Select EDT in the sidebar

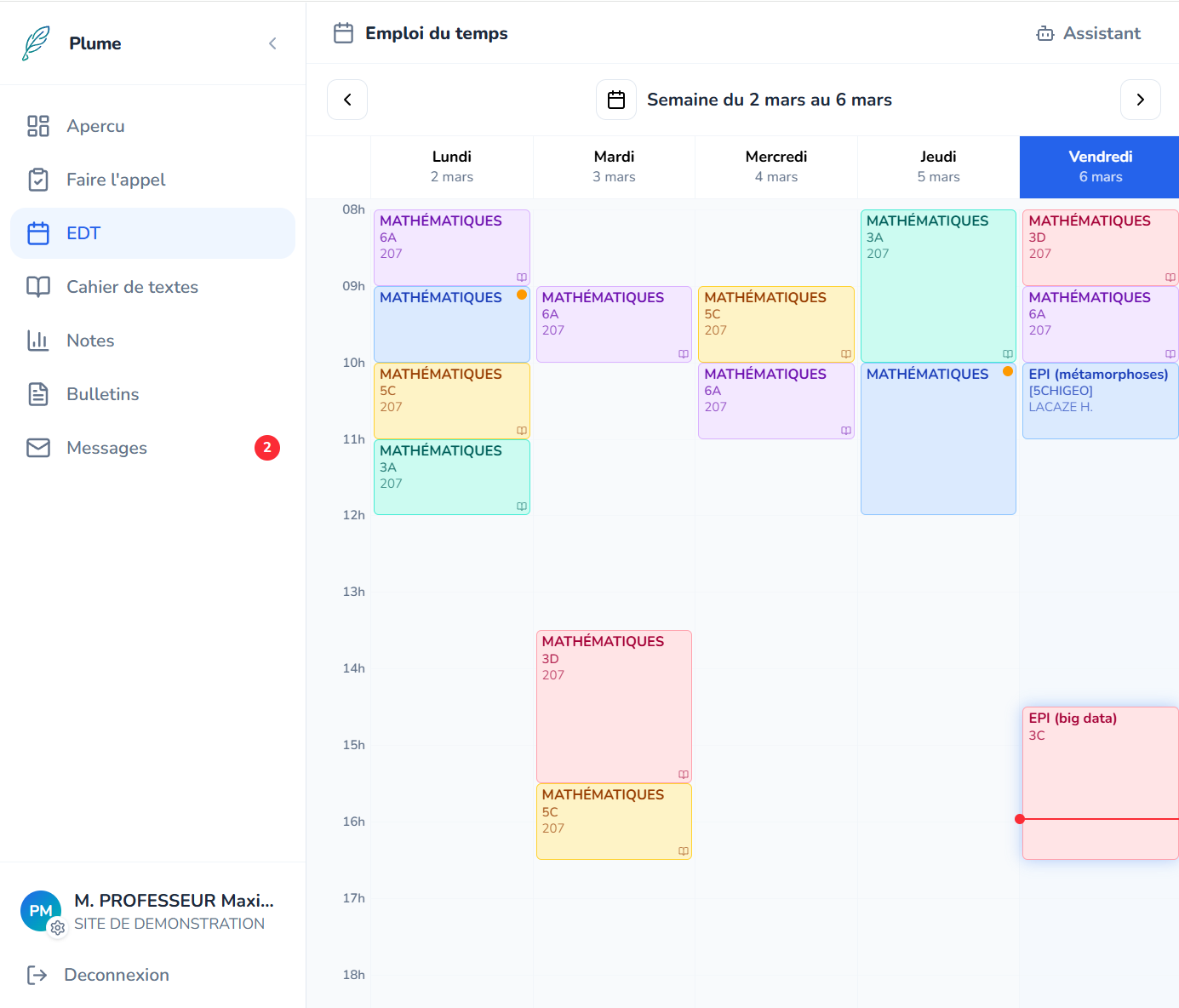click(83, 233)
